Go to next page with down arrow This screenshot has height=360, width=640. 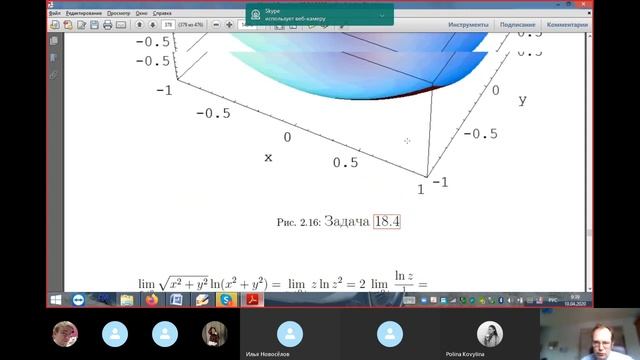(153, 25)
